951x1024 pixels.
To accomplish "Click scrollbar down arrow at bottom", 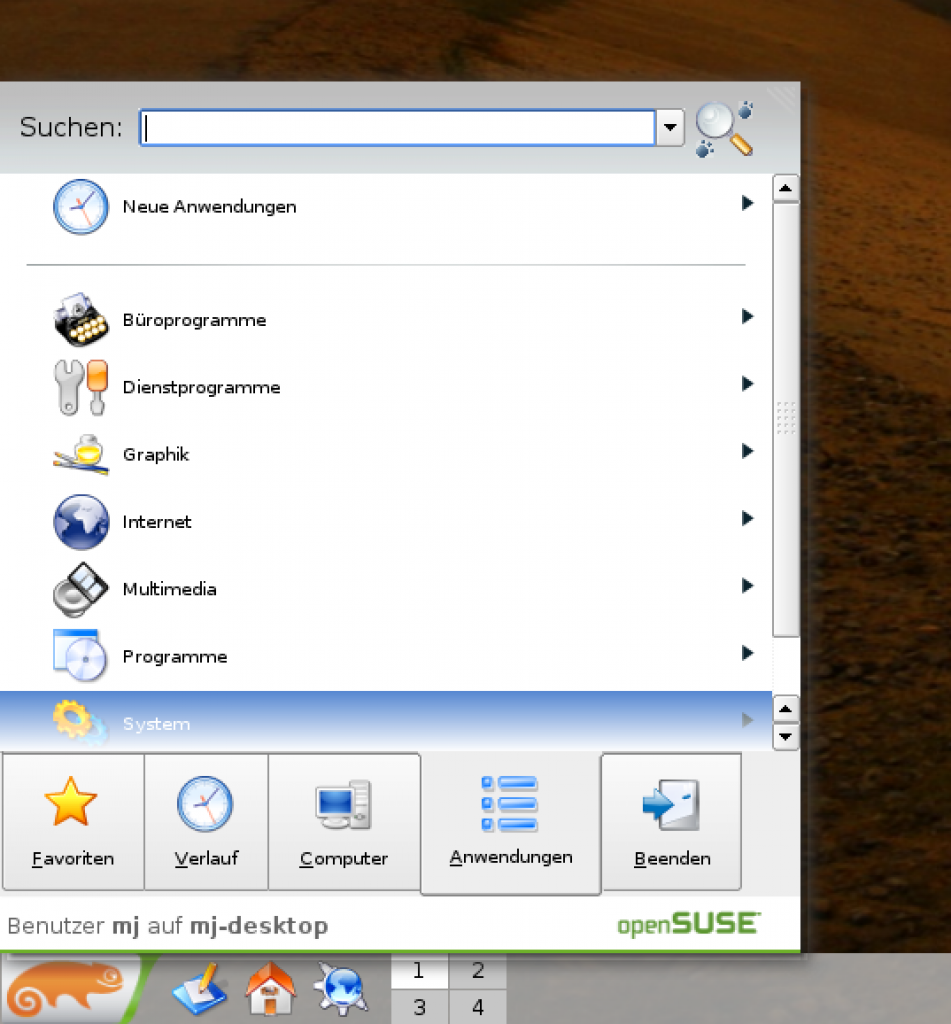I will point(786,737).
